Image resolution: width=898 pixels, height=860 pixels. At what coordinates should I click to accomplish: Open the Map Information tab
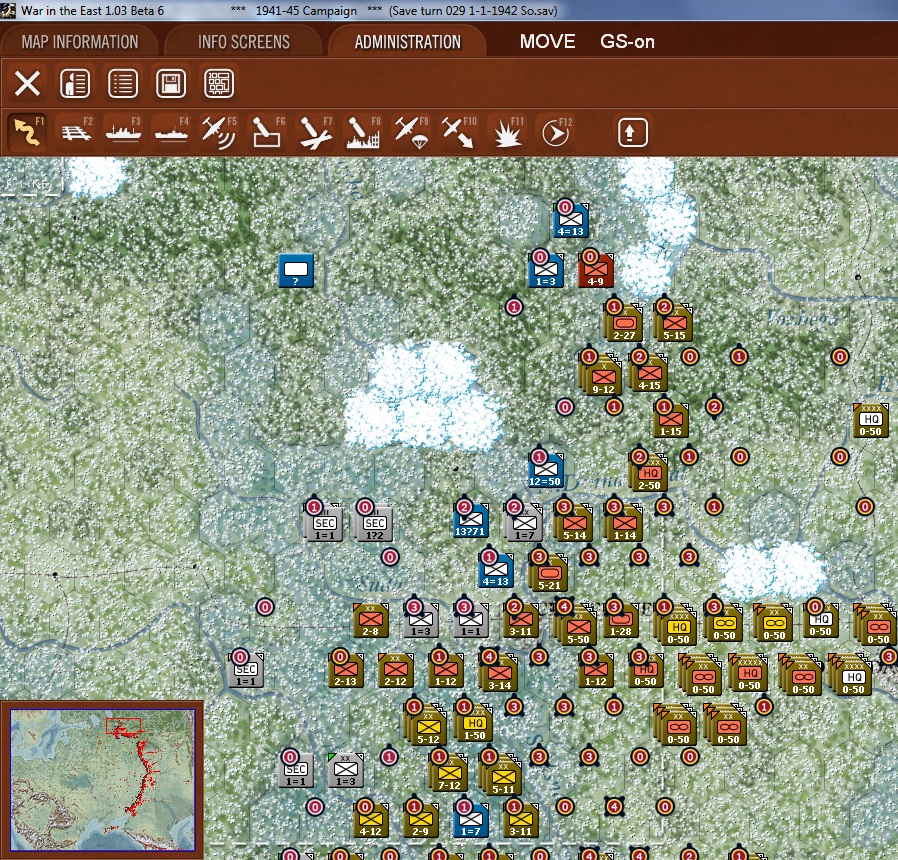pos(80,42)
